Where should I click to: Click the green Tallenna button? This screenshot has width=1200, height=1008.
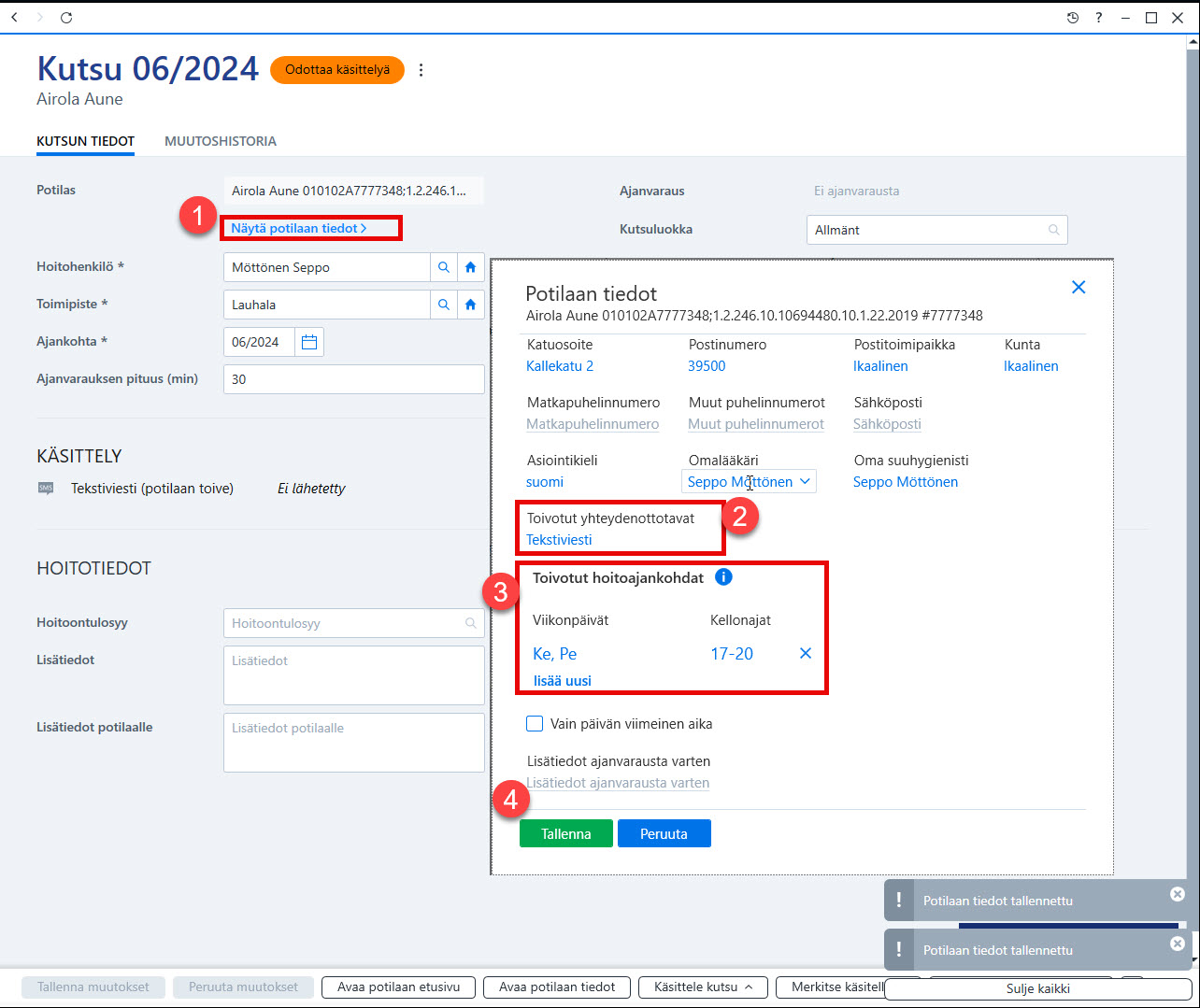pos(566,833)
